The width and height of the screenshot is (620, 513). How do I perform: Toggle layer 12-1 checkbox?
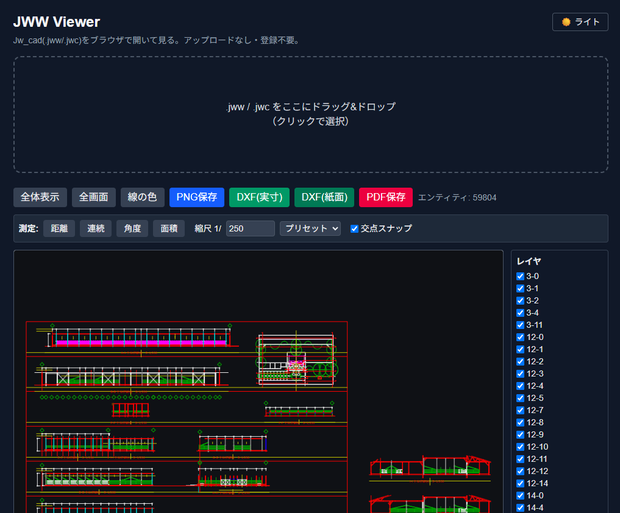coord(520,349)
